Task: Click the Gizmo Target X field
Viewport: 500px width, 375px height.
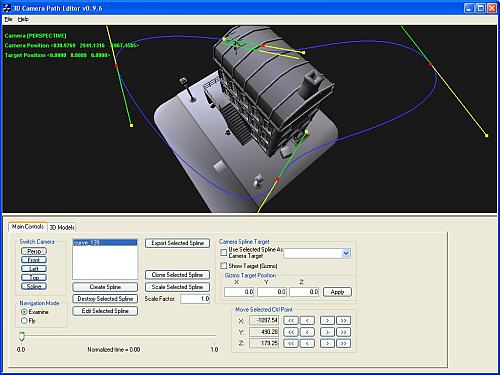Action: (239, 292)
